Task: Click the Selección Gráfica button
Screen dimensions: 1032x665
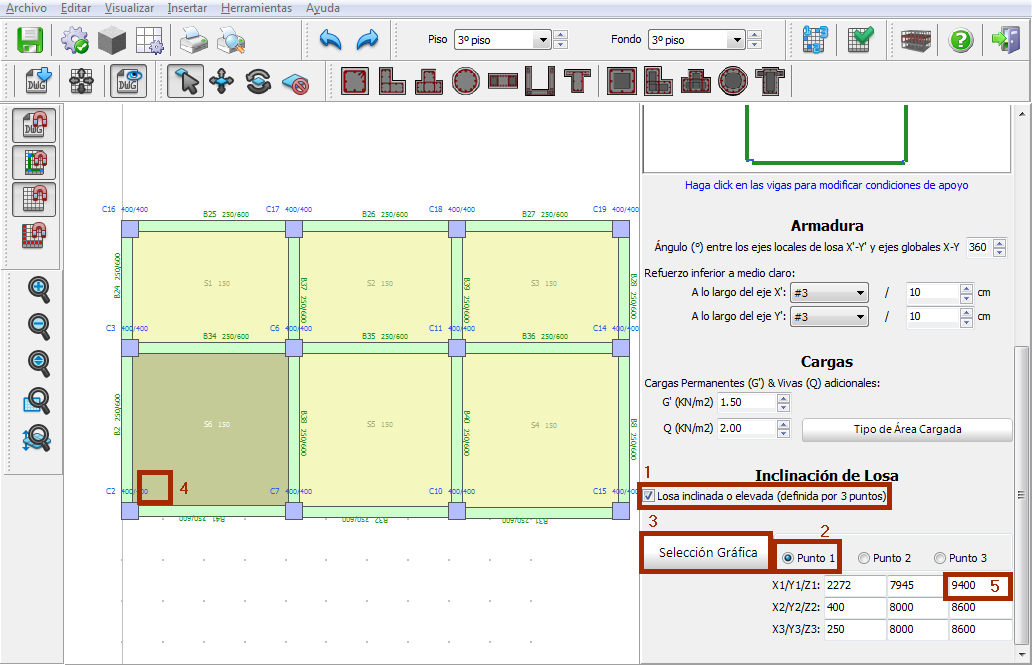Action: (x=707, y=552)
